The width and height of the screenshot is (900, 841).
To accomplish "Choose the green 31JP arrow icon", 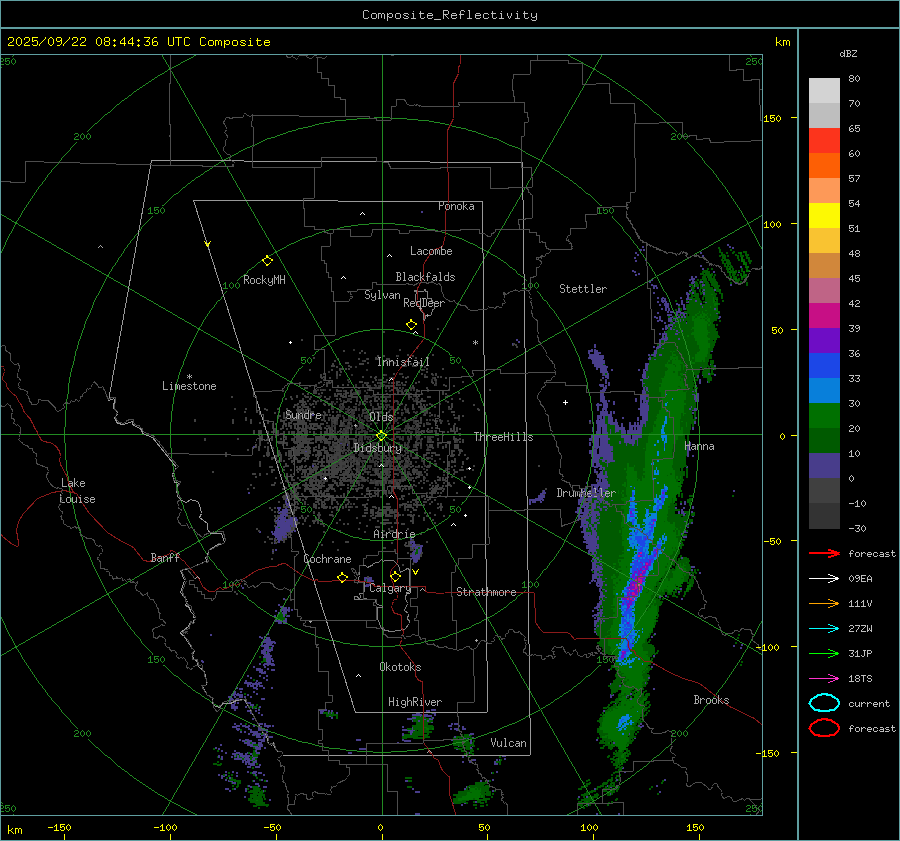I will click(x=824, y=653).
